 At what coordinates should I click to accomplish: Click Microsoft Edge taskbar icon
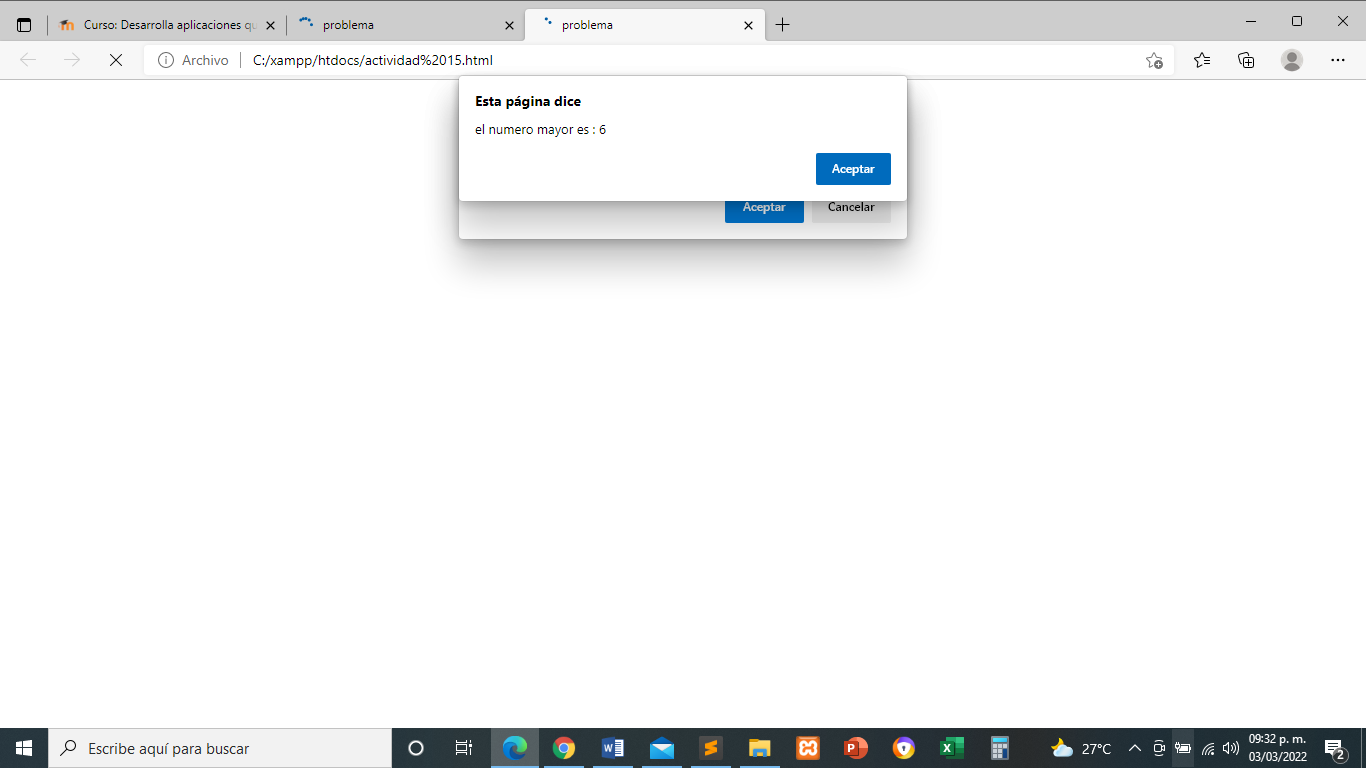[515, 748]
